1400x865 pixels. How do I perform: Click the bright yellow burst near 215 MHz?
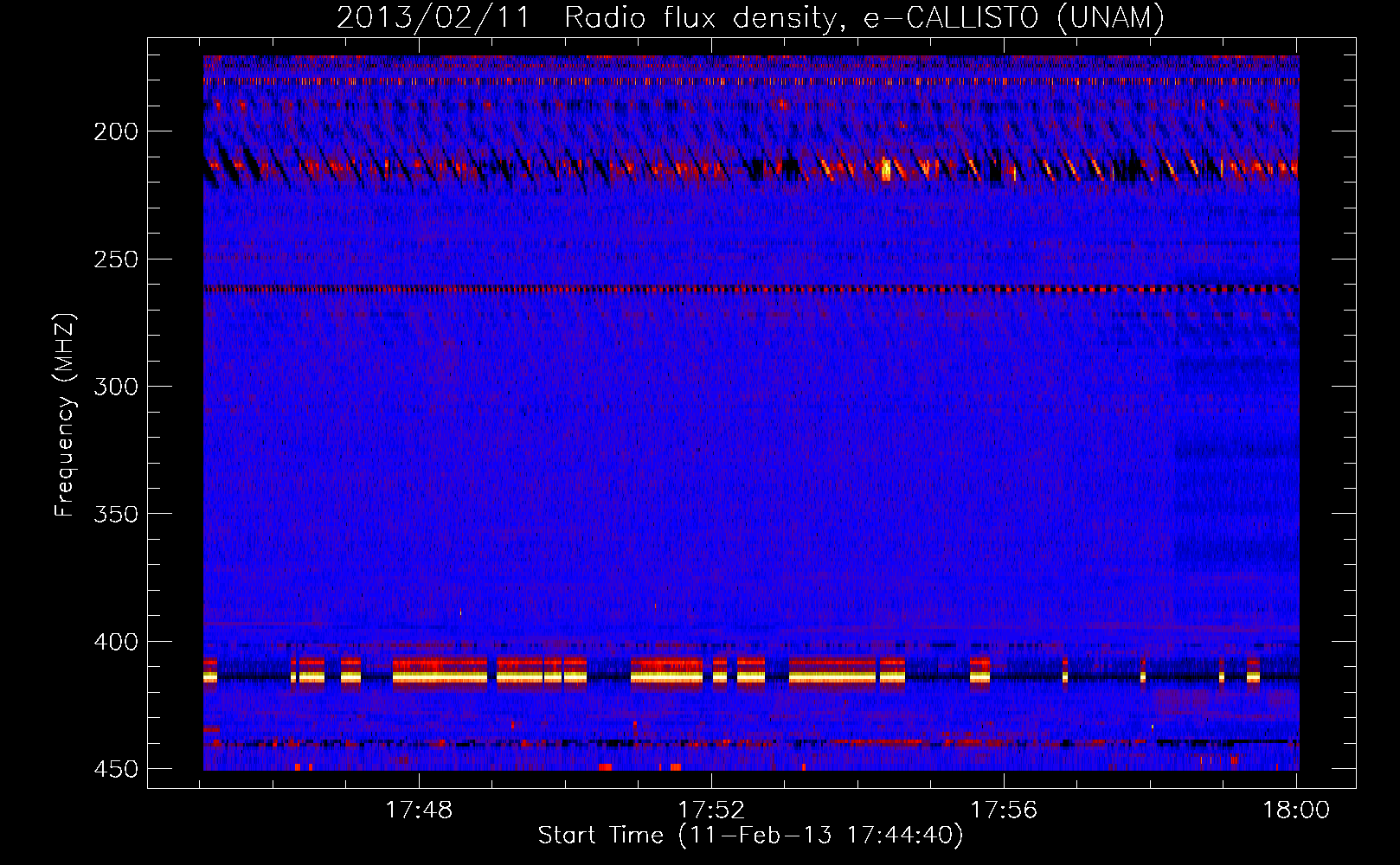tap(885, 169)
